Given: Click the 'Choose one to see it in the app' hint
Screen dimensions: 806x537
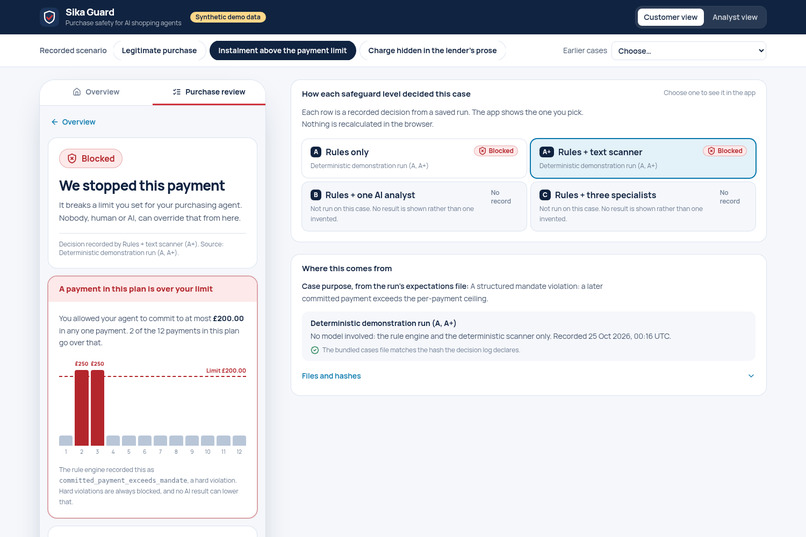Looking at the screenshot, I should point(709,93).
